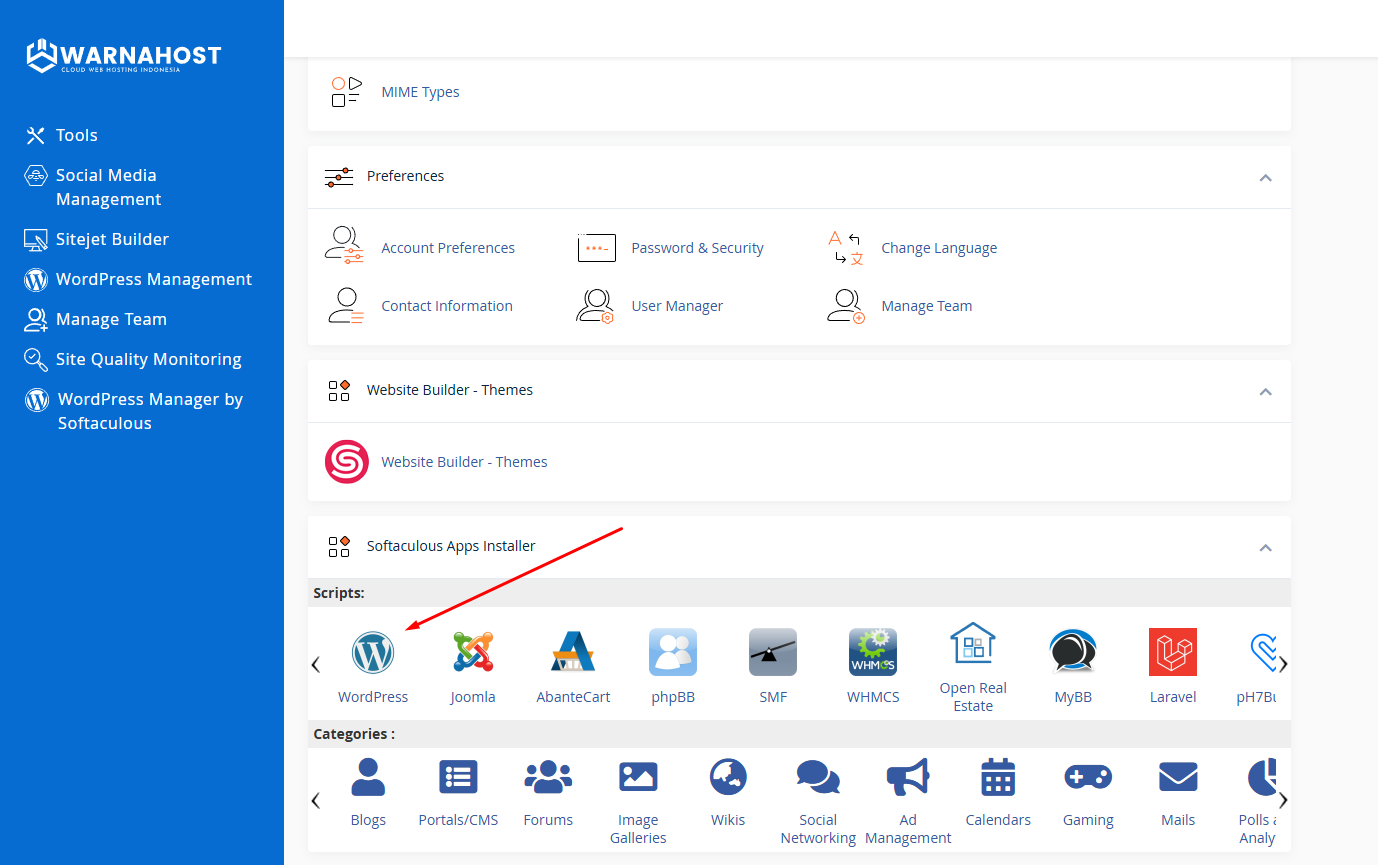Select the Laravel script icon
The height and width of the screenshot is (865, 1378).
pos(1173,653)
